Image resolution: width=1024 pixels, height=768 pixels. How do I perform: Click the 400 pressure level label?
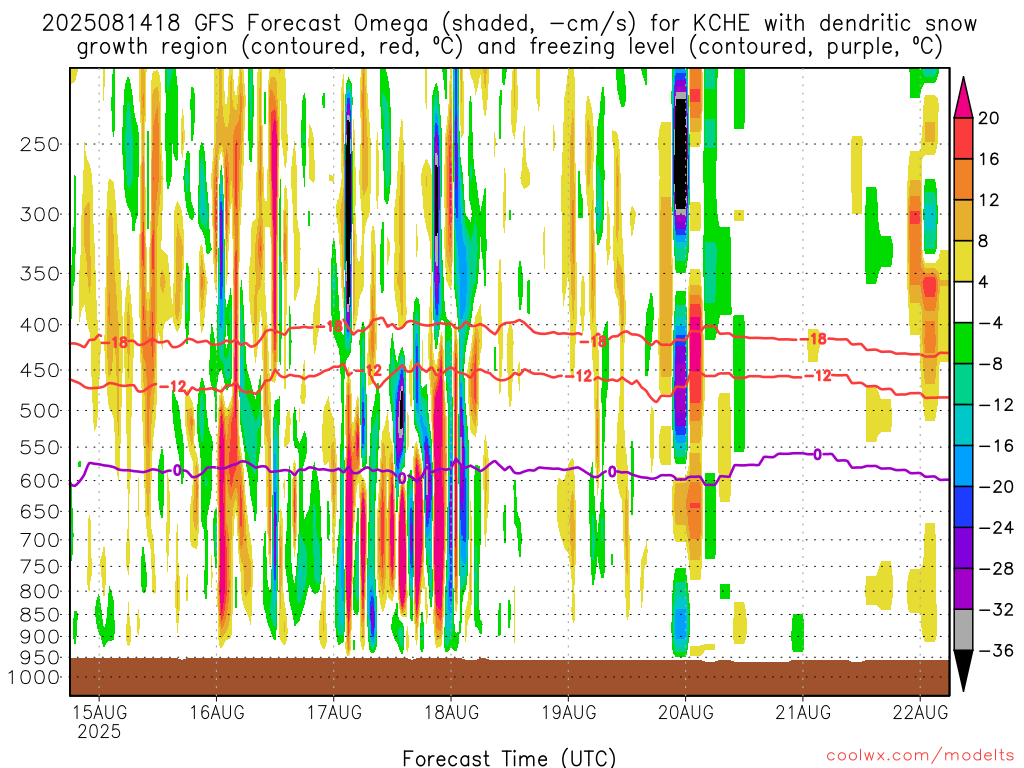pyautogui.click(x=40, y=325)
